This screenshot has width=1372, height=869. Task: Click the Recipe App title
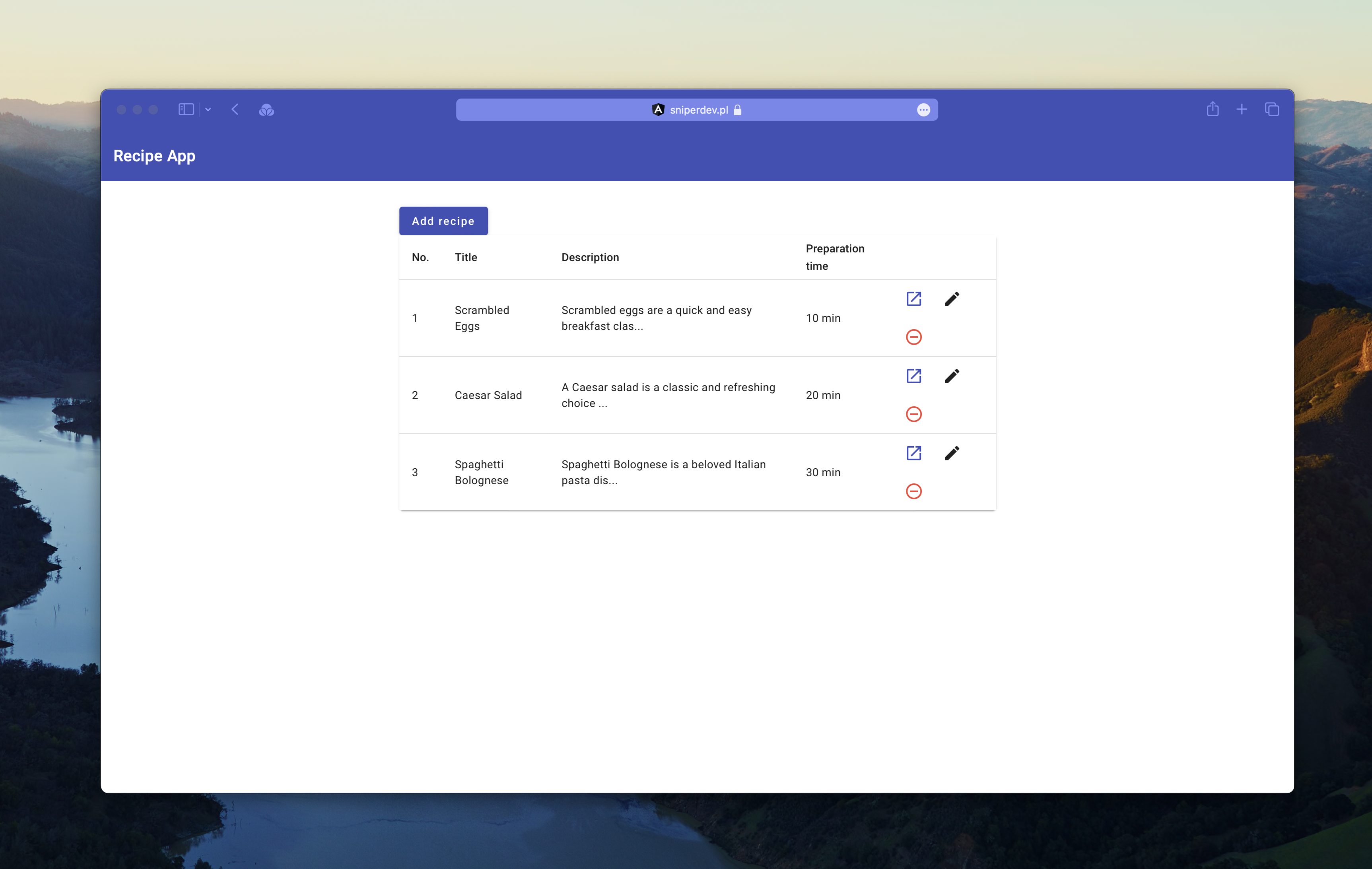click(154, 155)
